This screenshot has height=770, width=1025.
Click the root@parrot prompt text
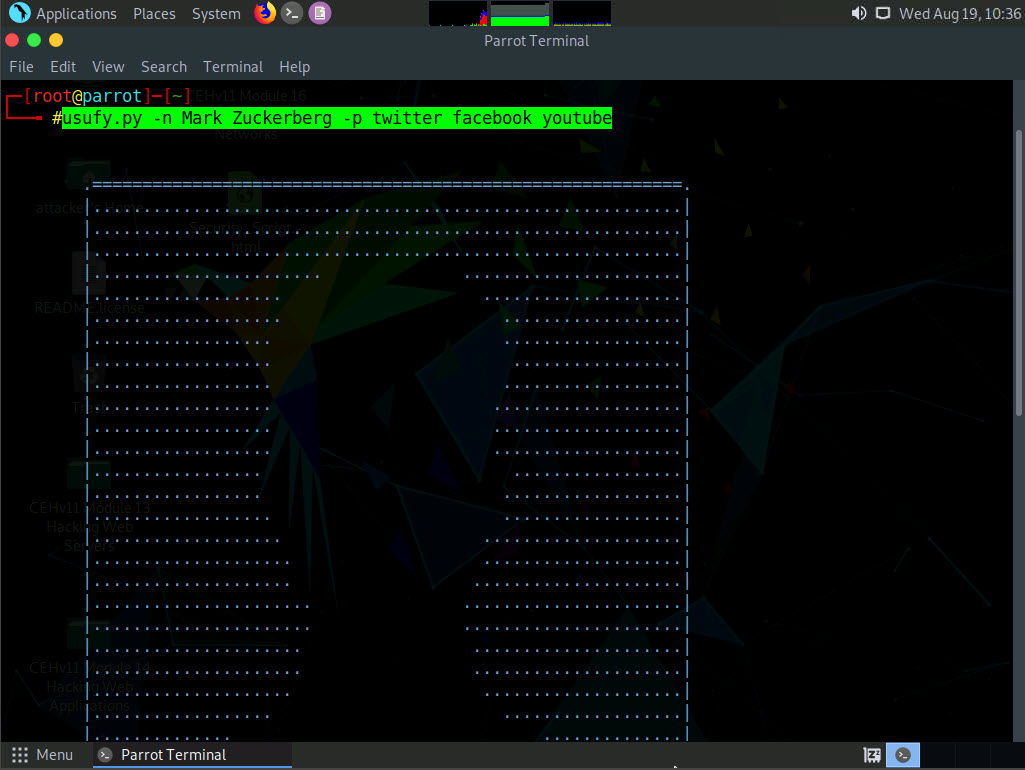[88, 96]
